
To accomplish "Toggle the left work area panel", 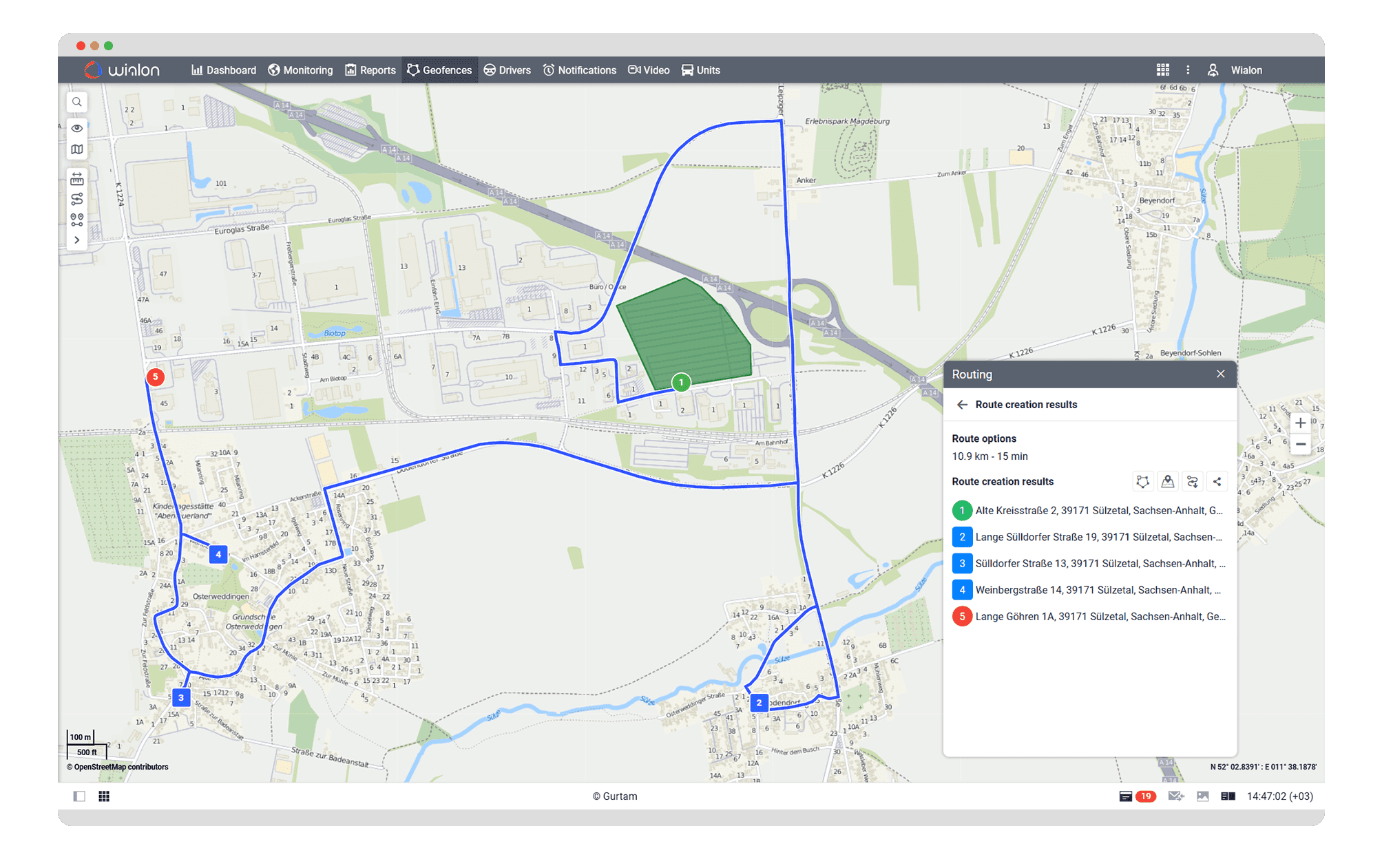I will 79,796.
